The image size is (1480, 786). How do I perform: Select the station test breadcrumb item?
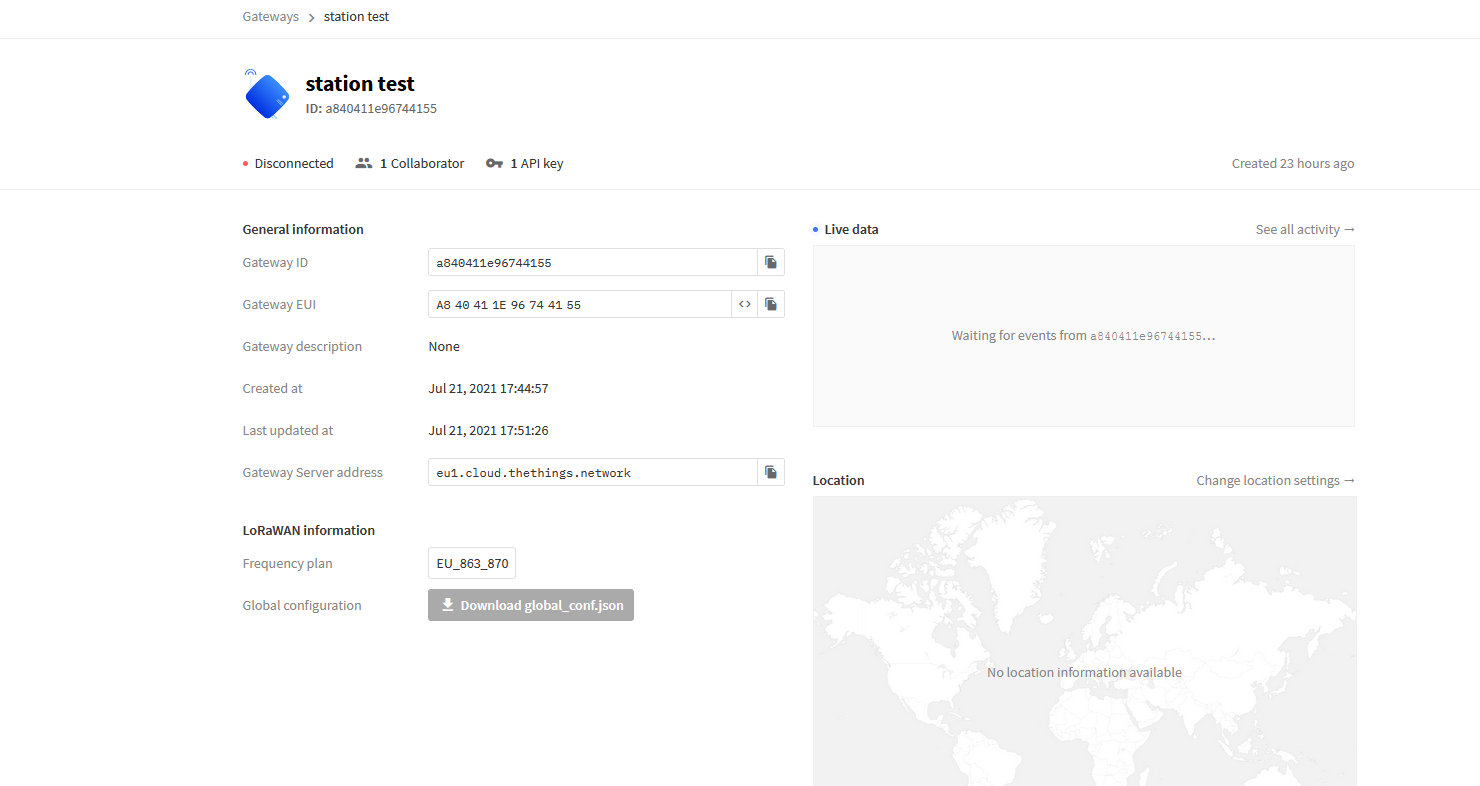pos(357,17)
